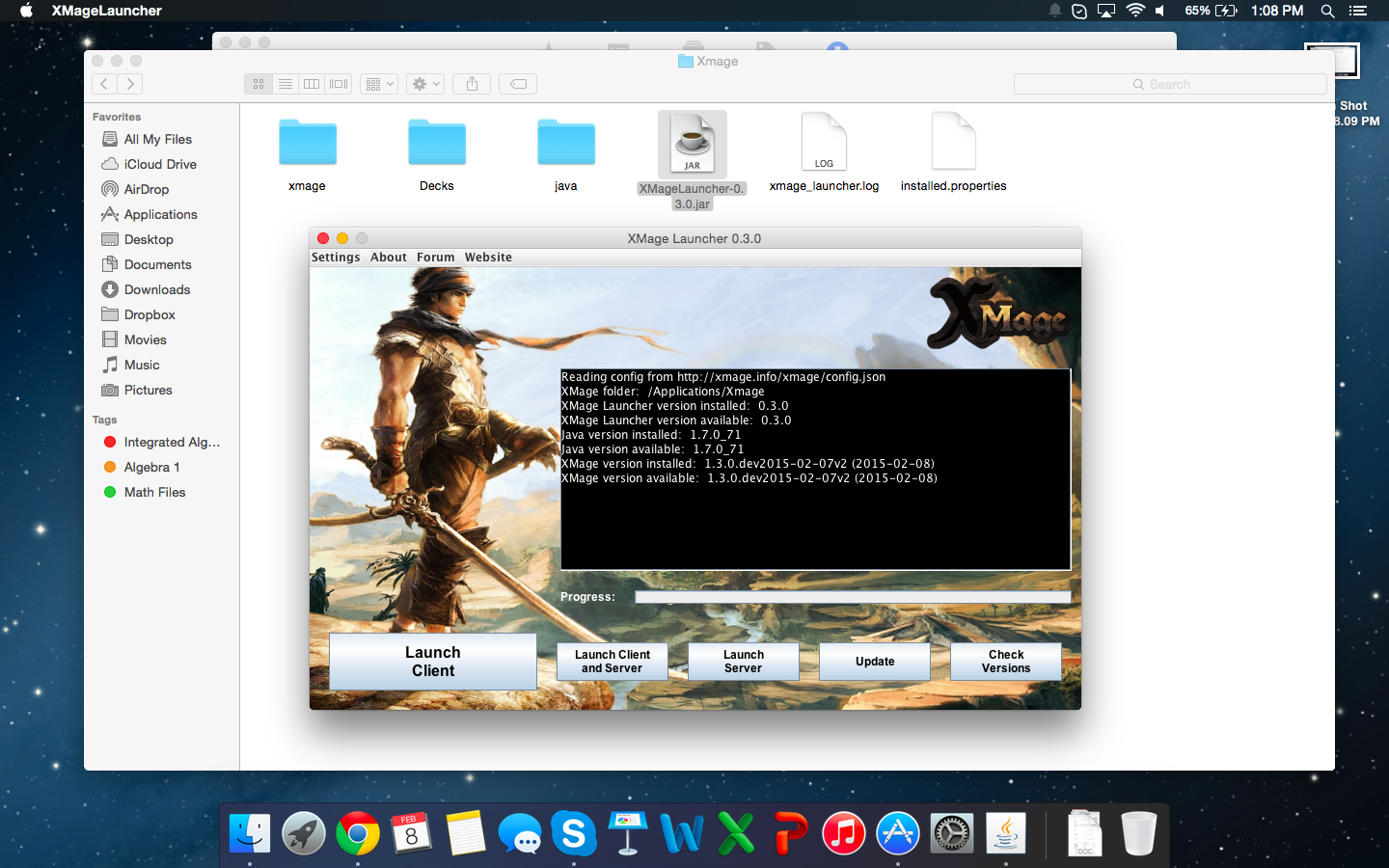Open the xmage folder in Finder
Image resolution: width=1389 pixels, height=868 pixels.
point(308,142)
